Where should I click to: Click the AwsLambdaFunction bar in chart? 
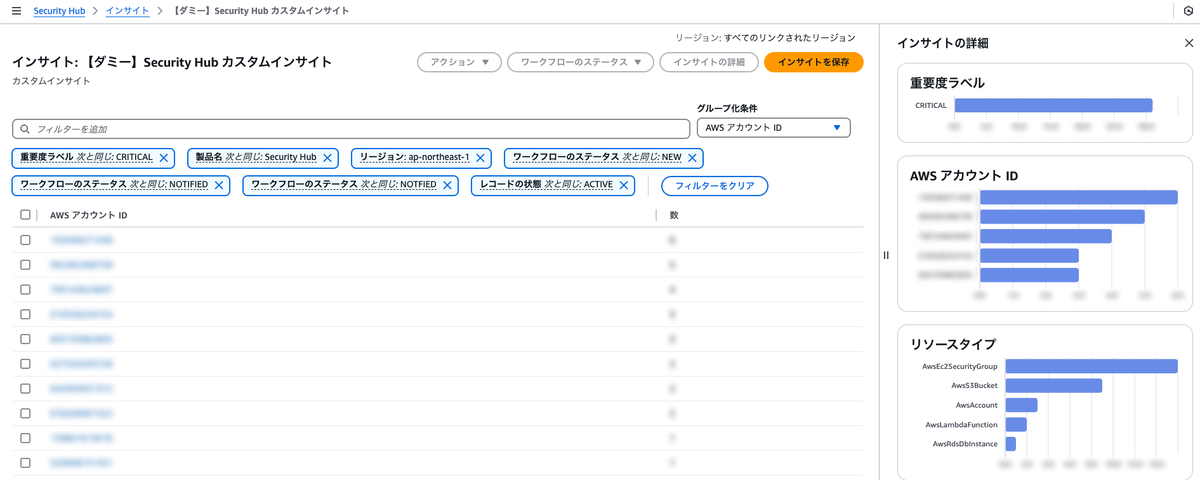pos(1015,424)
